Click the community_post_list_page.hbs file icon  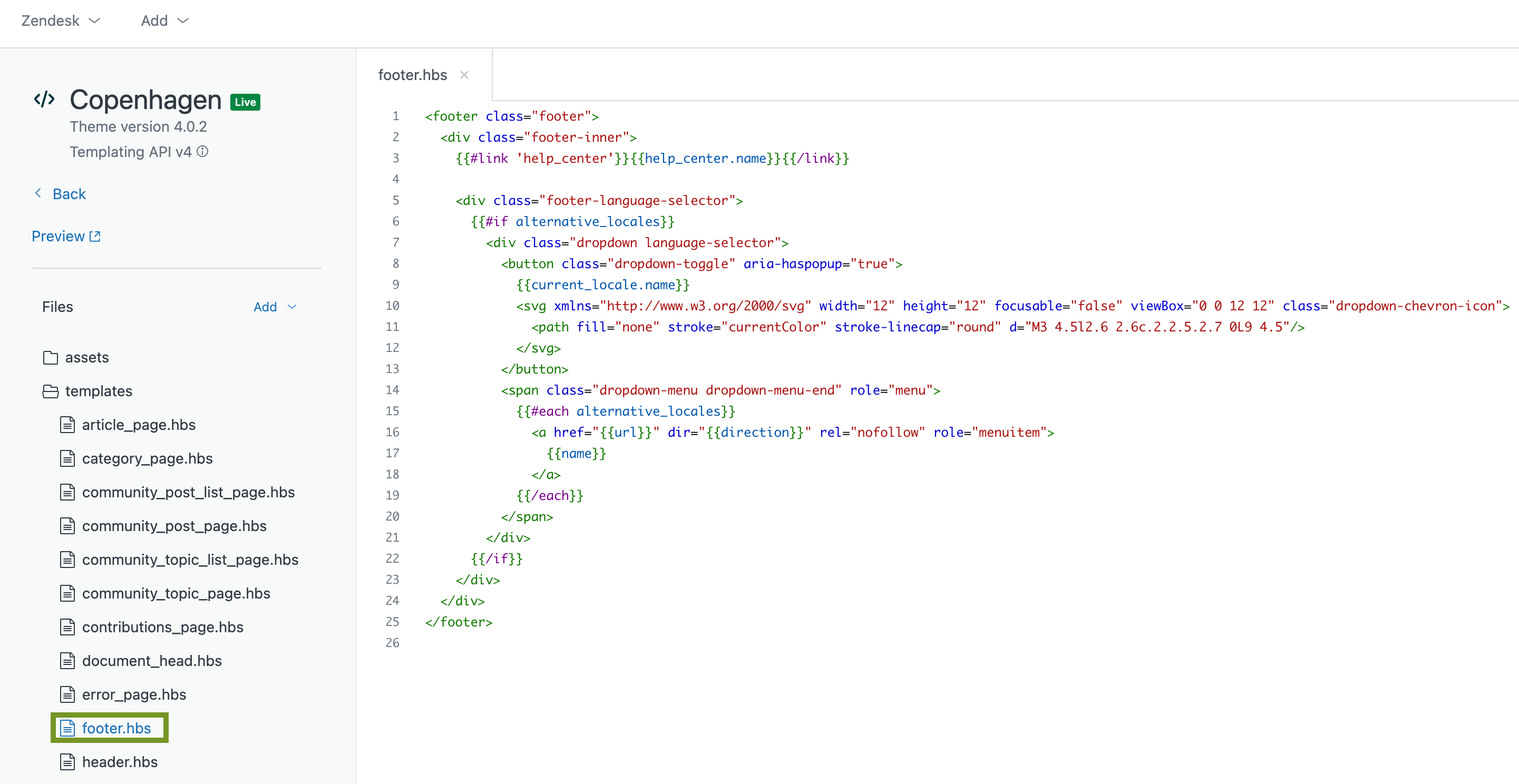(68, 492)
